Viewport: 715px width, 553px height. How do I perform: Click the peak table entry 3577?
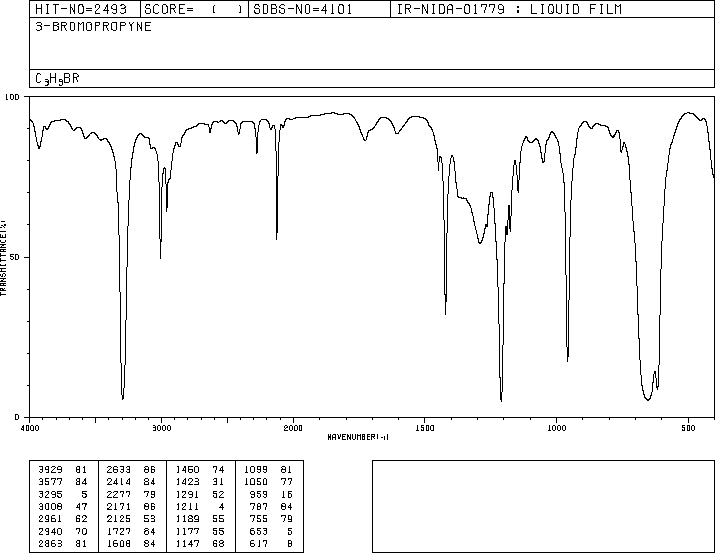point(50,482)
